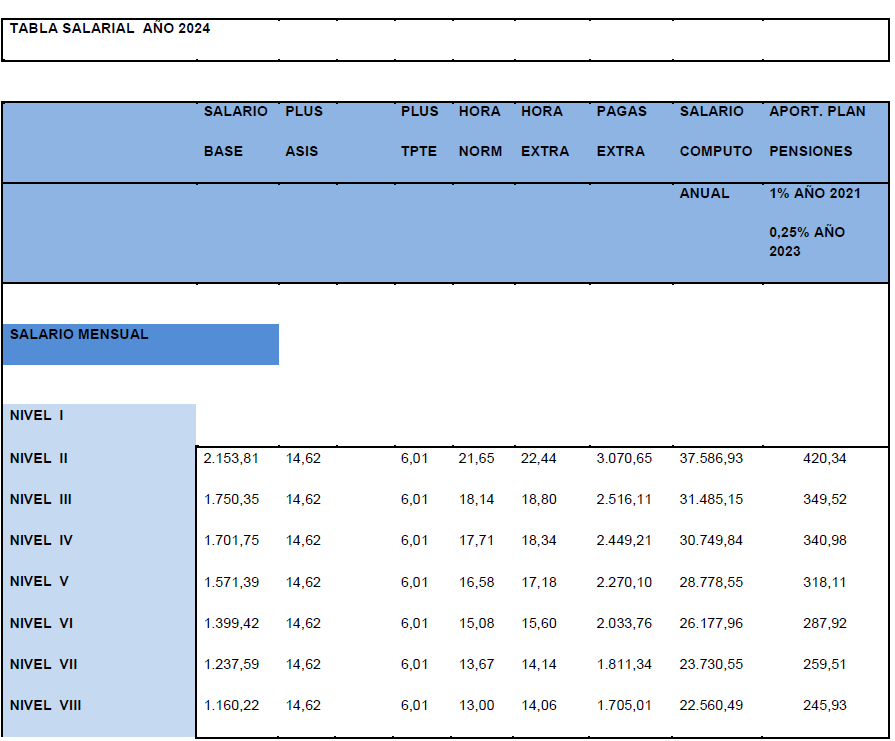Select the 'SALARIO BASE' column header

pyautogui.click(x=235, y=131)
